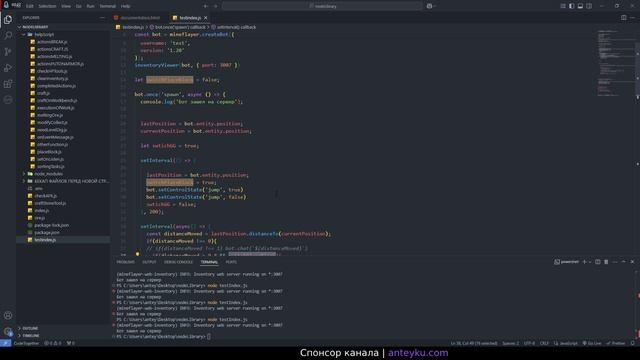The height and width of the screenshot is (360, 640).
Task: Open Run and Debug view
Action: (x=8, y=68)
